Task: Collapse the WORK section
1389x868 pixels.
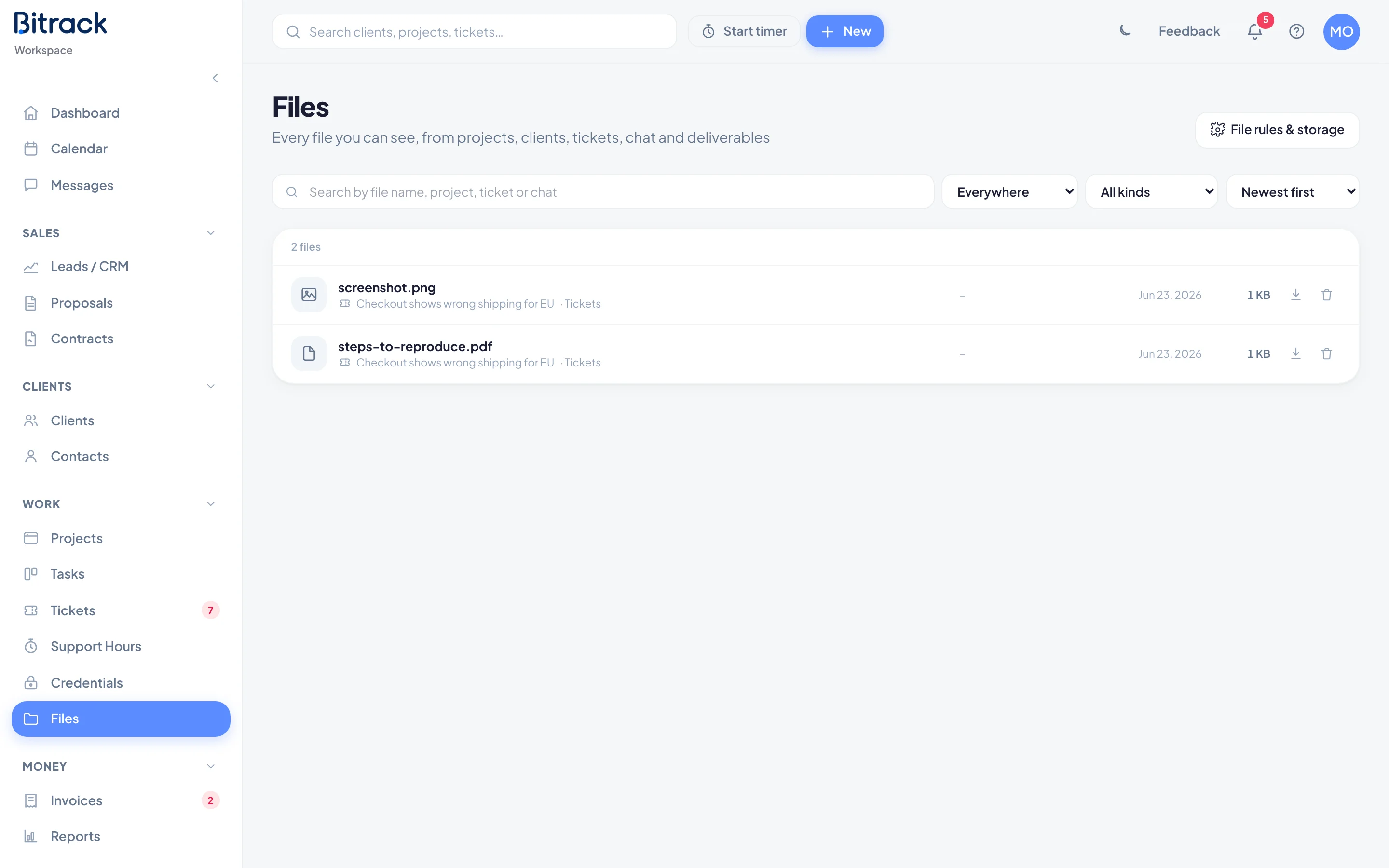Action: pos(211,504)
